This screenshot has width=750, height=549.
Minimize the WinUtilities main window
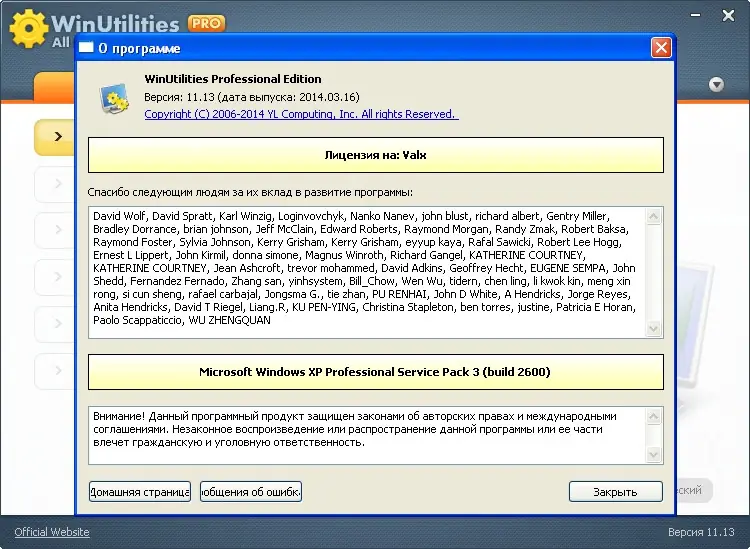695,15
